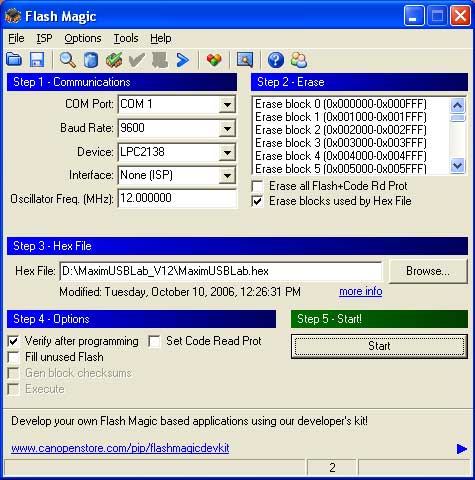Click the Start button

[379, 346]
